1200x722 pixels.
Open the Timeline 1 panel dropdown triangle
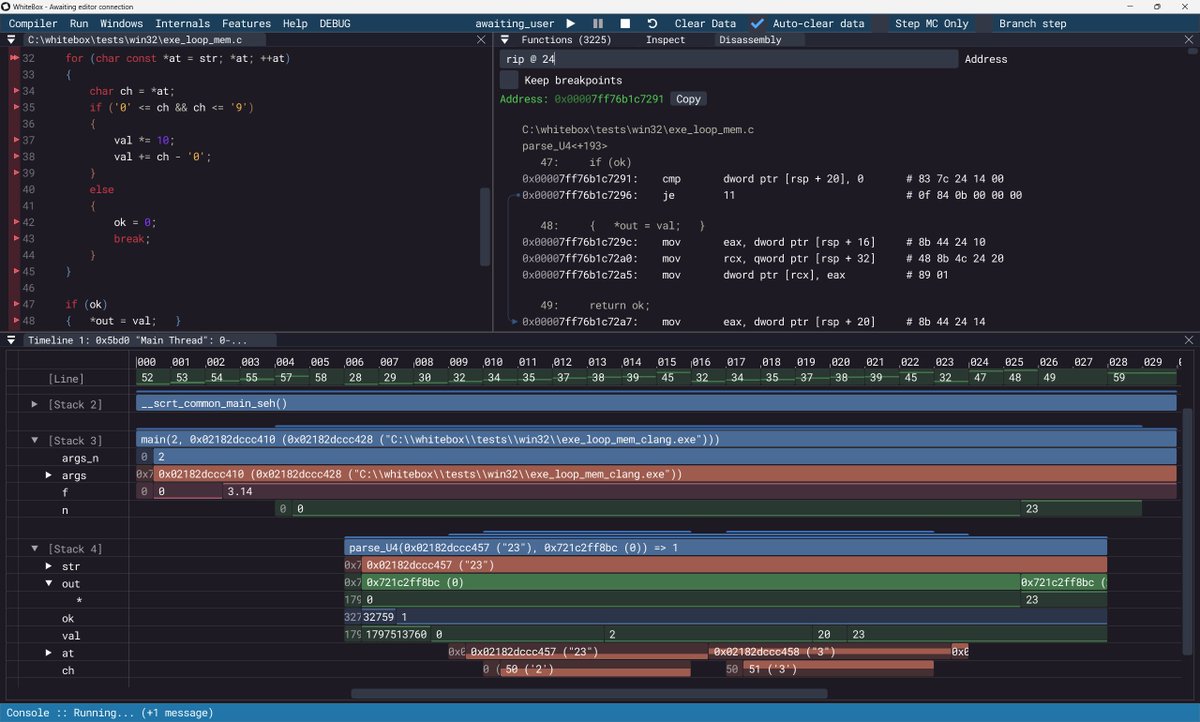click(10, 340)
